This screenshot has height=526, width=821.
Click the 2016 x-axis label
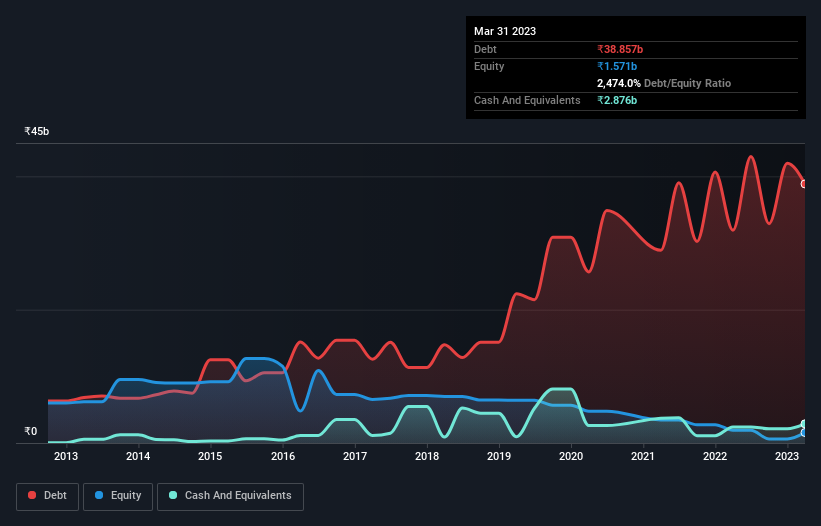pyautogui.click(x=283, y=456)
